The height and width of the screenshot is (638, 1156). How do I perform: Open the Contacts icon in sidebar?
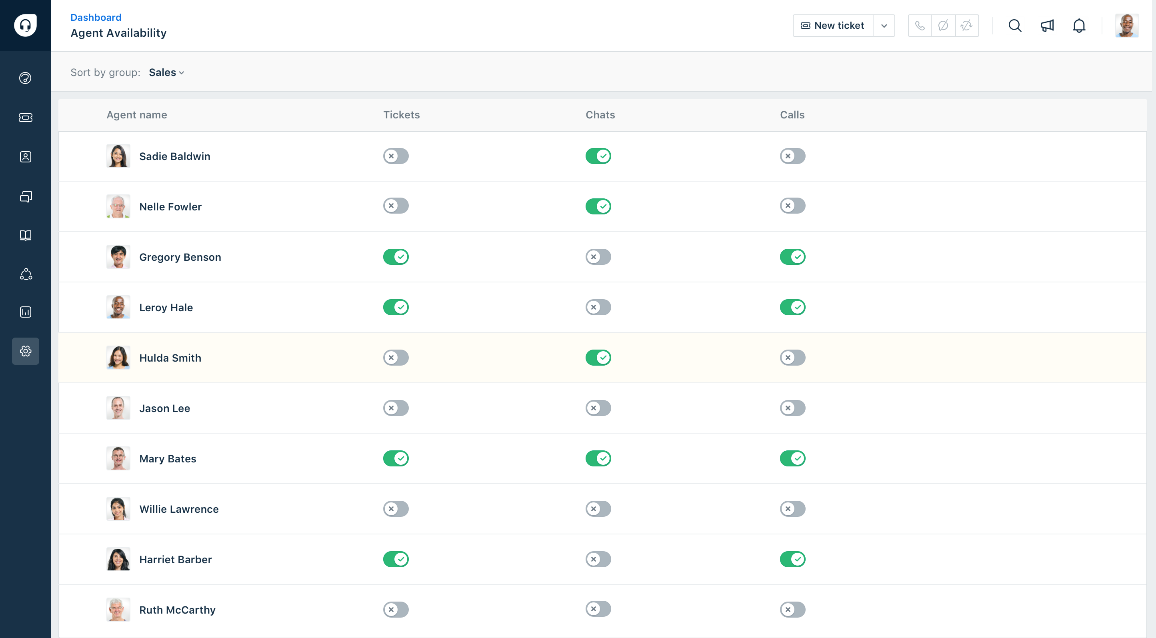click(25, 156)
